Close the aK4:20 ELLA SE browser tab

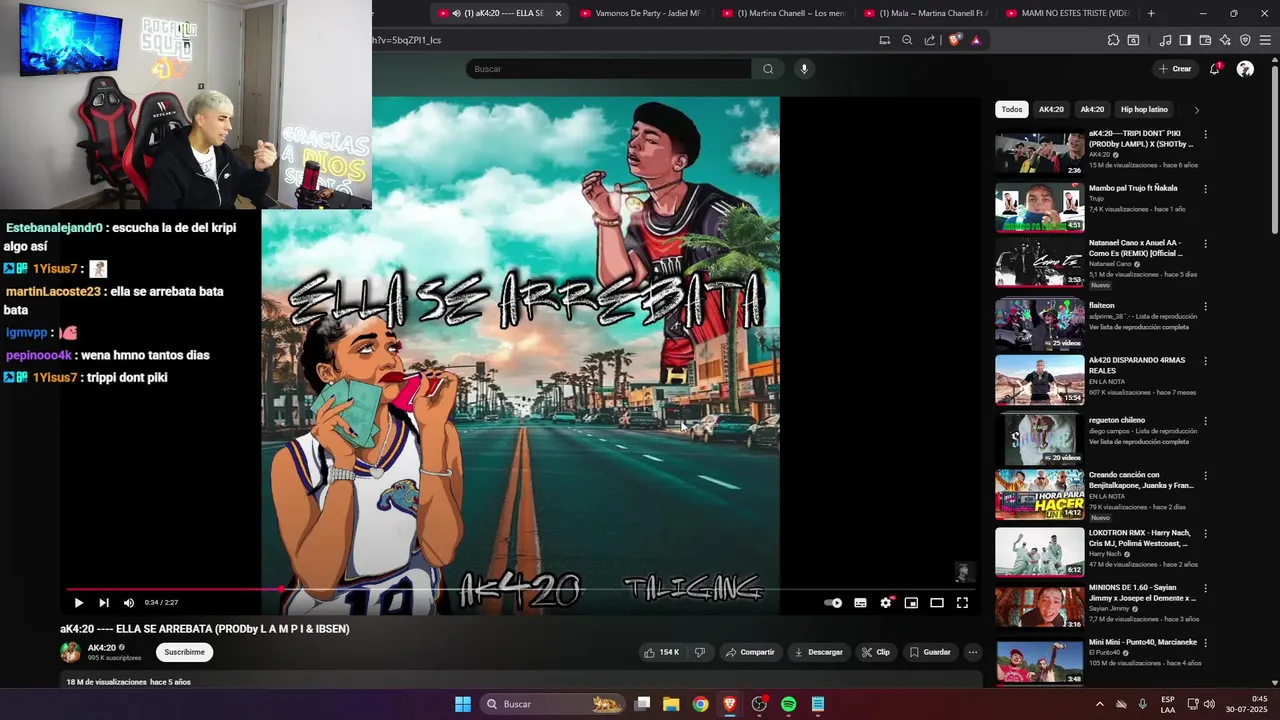pyautogui.click(x=558, y=13)
